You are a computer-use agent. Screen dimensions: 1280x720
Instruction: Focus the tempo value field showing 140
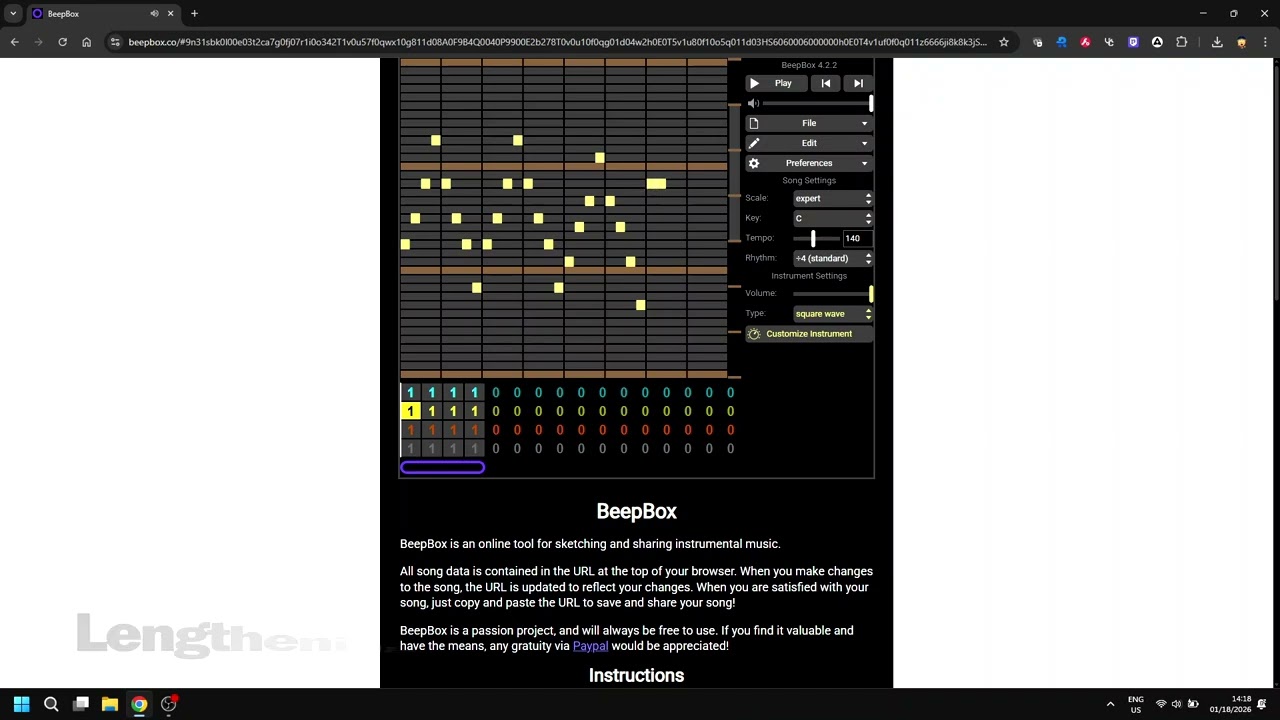pos(856,238)
